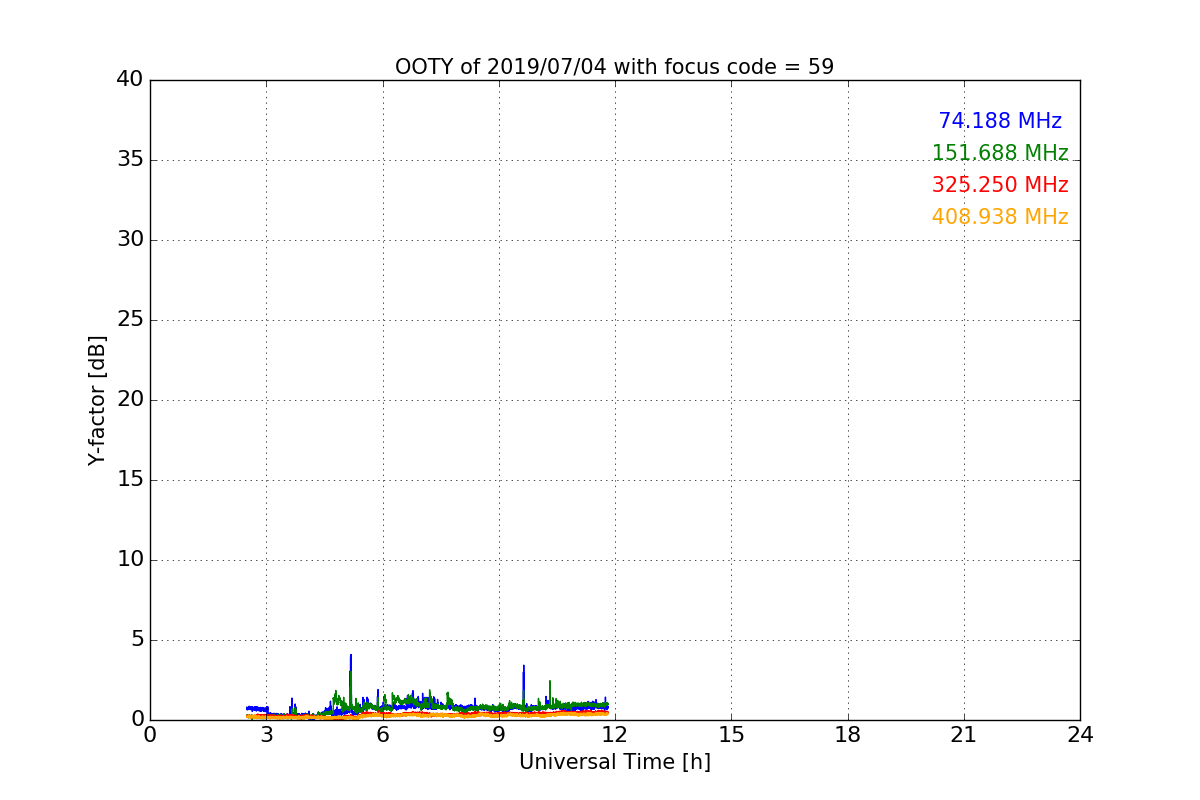Click the y-axis tick label 10

point(130,560)
